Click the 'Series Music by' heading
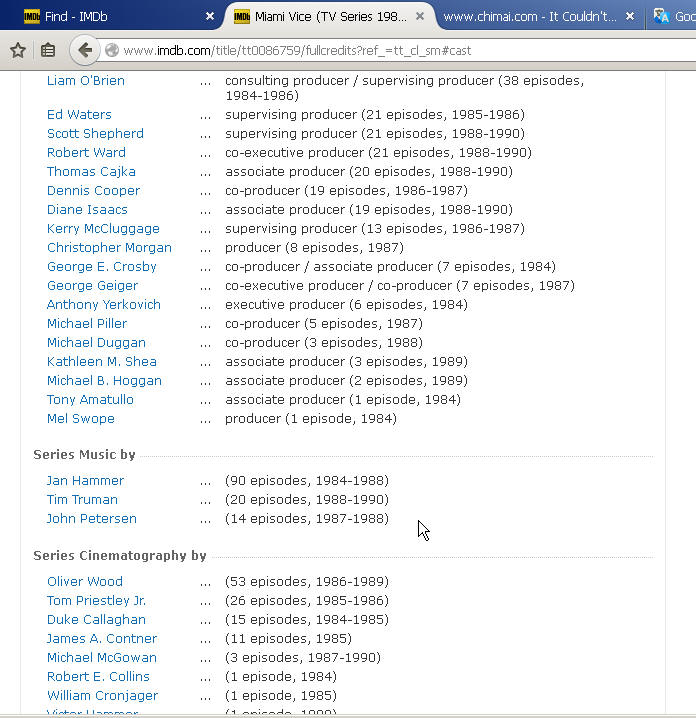The height and width of the screenshot is (718, 696). [84, 455]
